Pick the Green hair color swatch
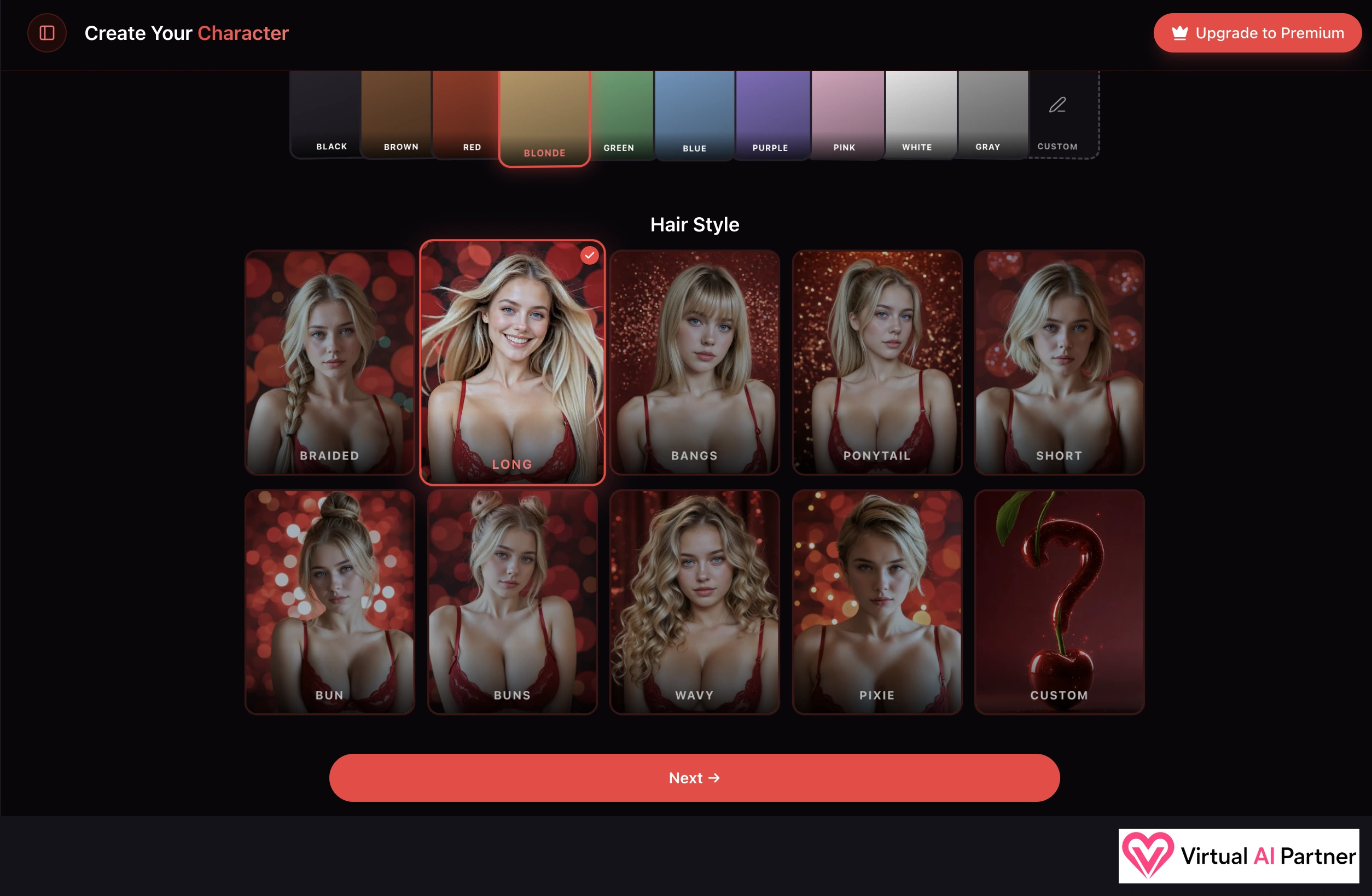The height and width of the screenshot is (896, 1372). 622,115
